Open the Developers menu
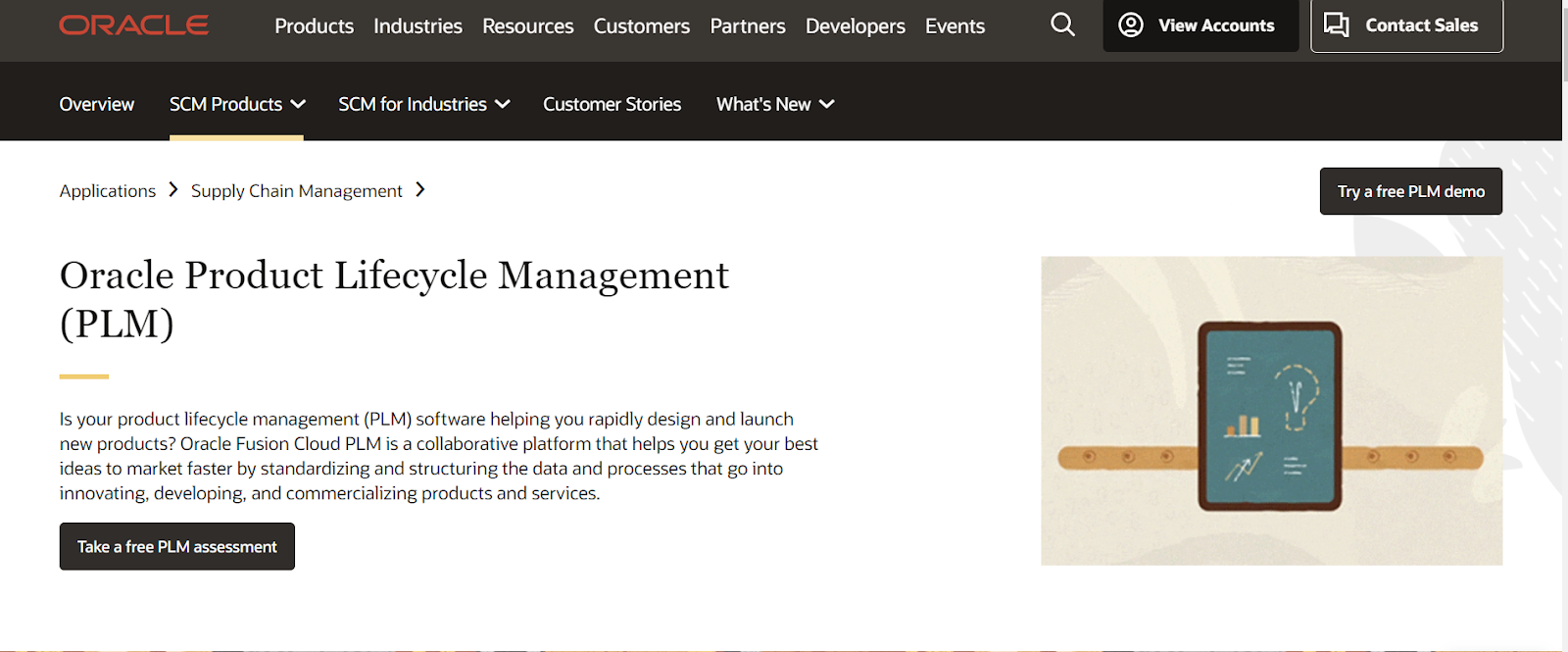Image resolution: width=1568 pixels, height=652 pixels. pos(856,26)
